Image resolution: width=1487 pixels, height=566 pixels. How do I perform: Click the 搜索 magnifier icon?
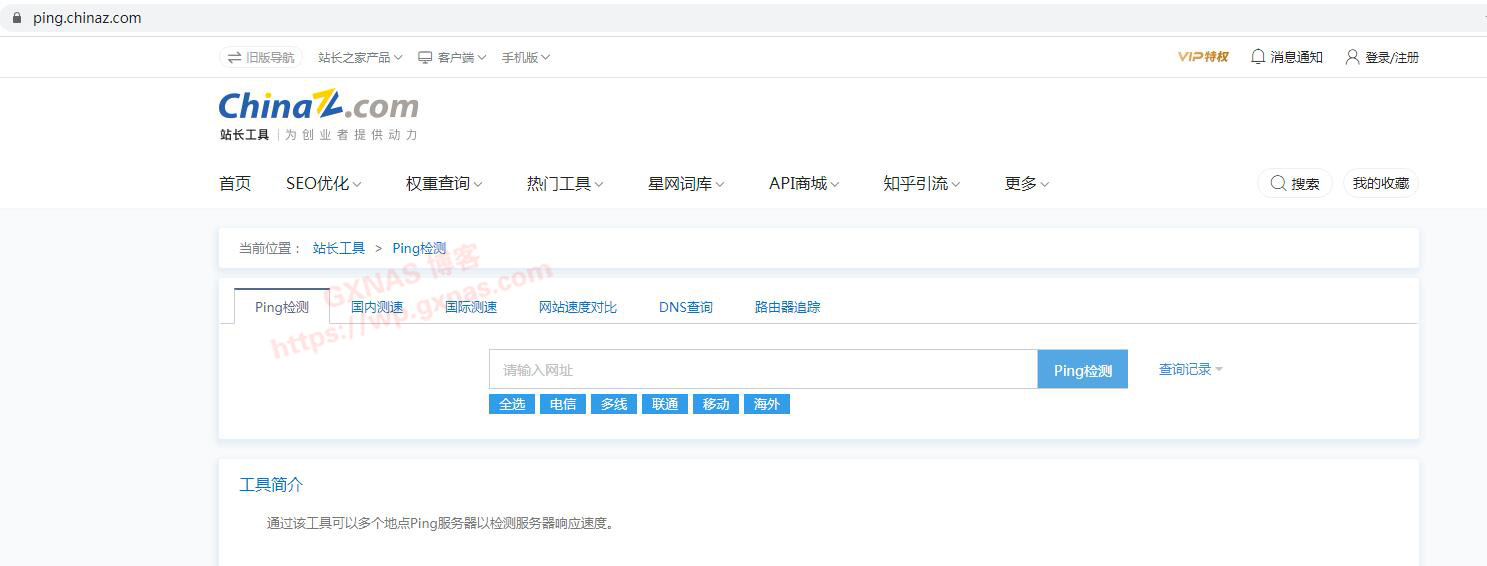click(1278, 183)
